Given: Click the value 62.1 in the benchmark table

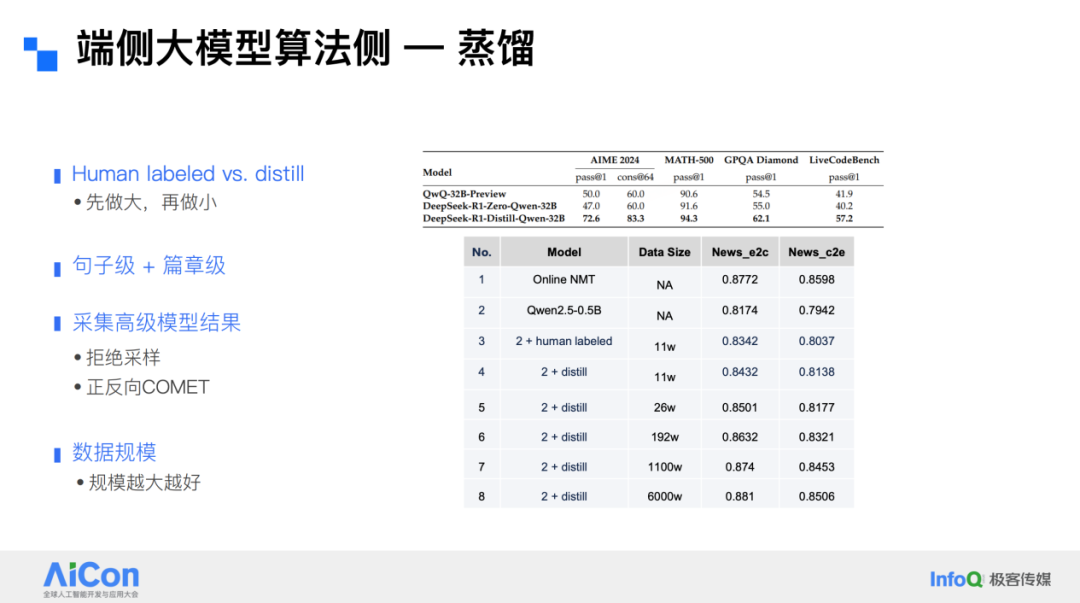Looking at the screenshot, I should 761,218.
